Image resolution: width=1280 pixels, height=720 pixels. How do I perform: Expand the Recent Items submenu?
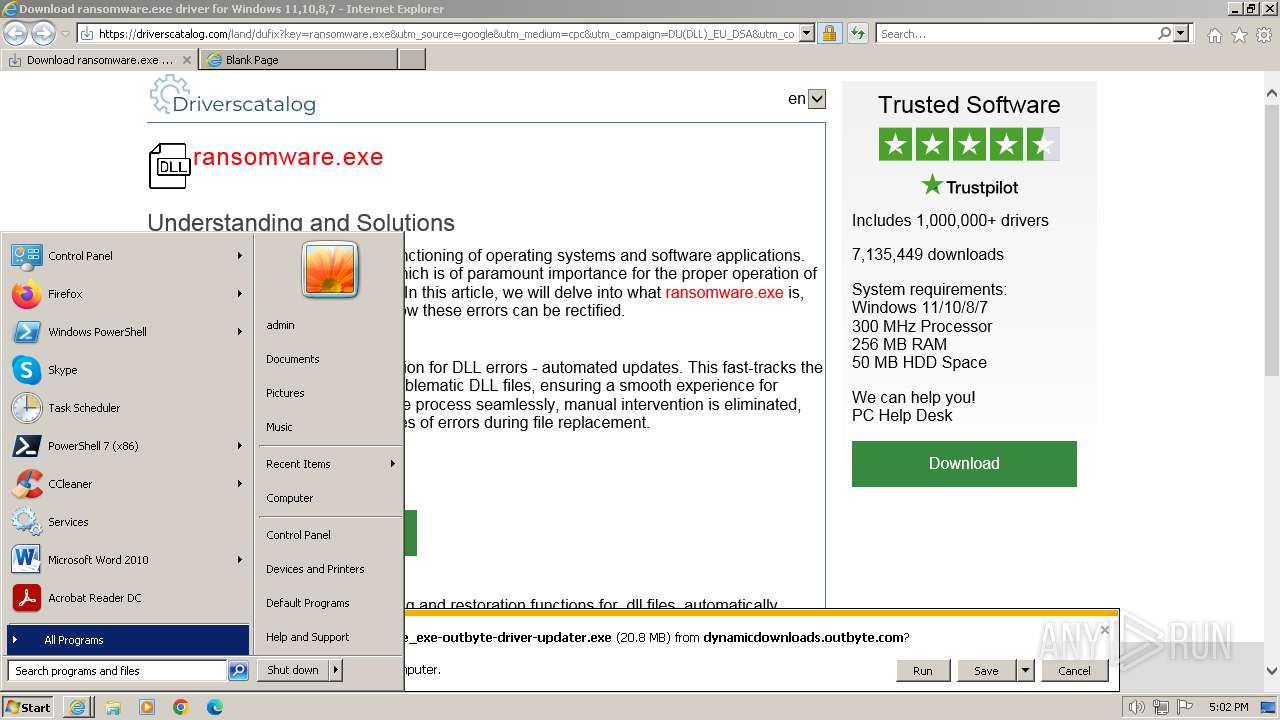330,464
